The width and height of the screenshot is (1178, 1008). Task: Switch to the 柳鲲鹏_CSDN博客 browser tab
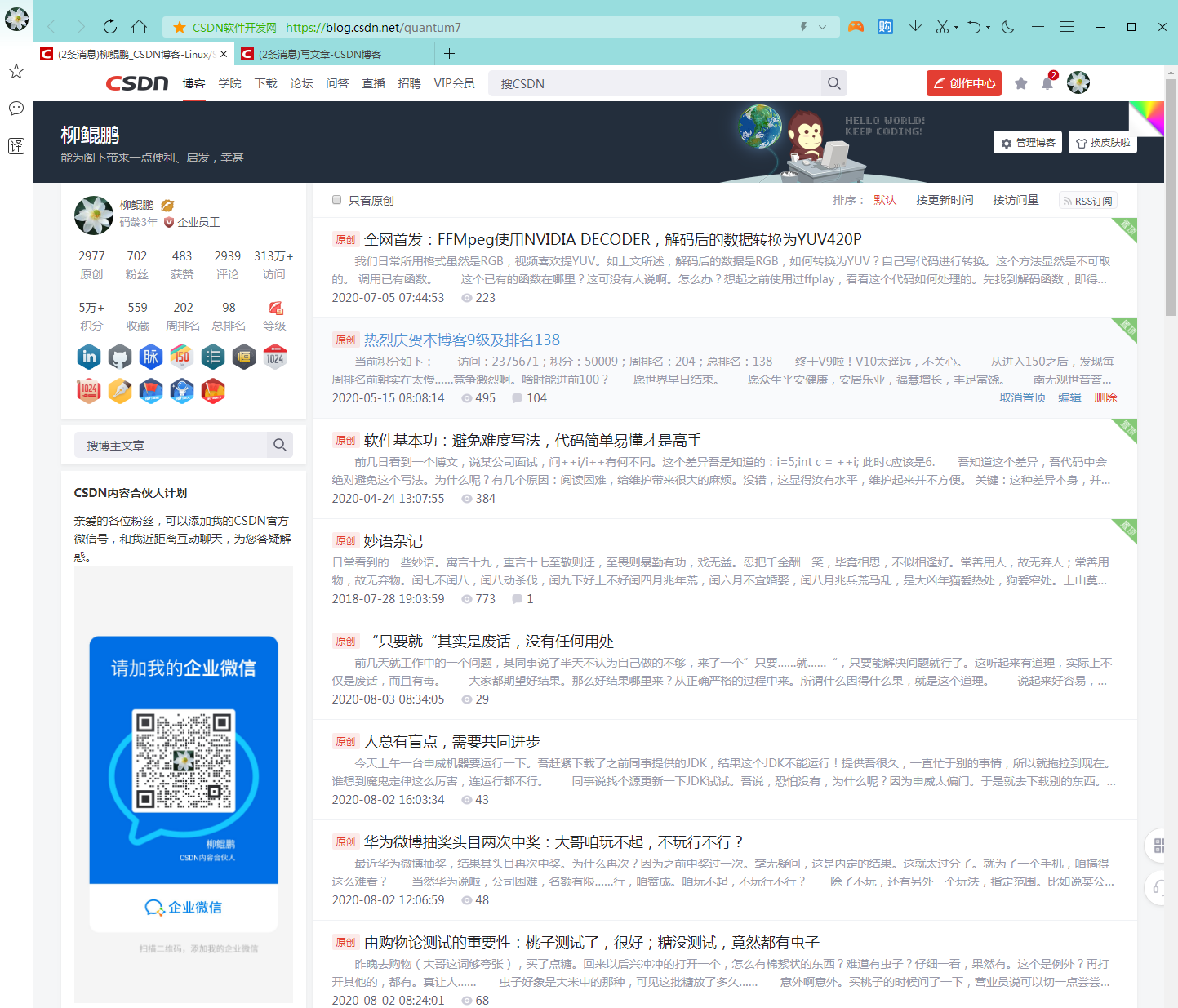[x=136, y=54]
